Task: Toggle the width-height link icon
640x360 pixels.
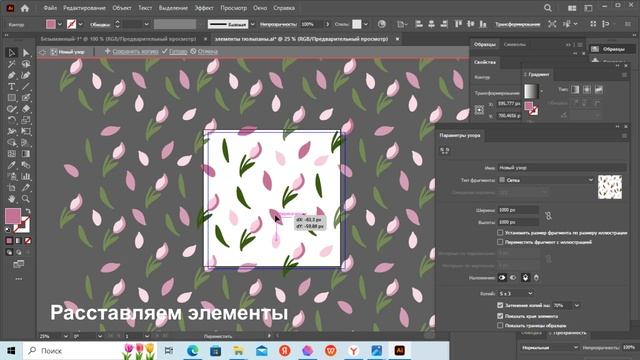Action: coord(548,216)
